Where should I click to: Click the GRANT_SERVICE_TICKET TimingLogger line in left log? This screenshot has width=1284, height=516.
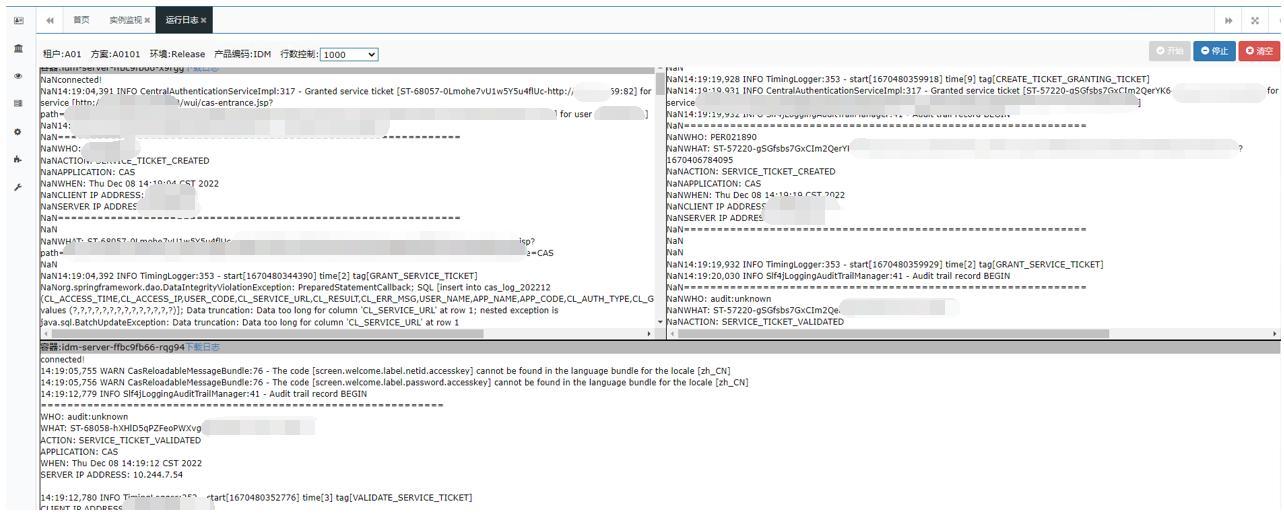[x=259, y=276]
